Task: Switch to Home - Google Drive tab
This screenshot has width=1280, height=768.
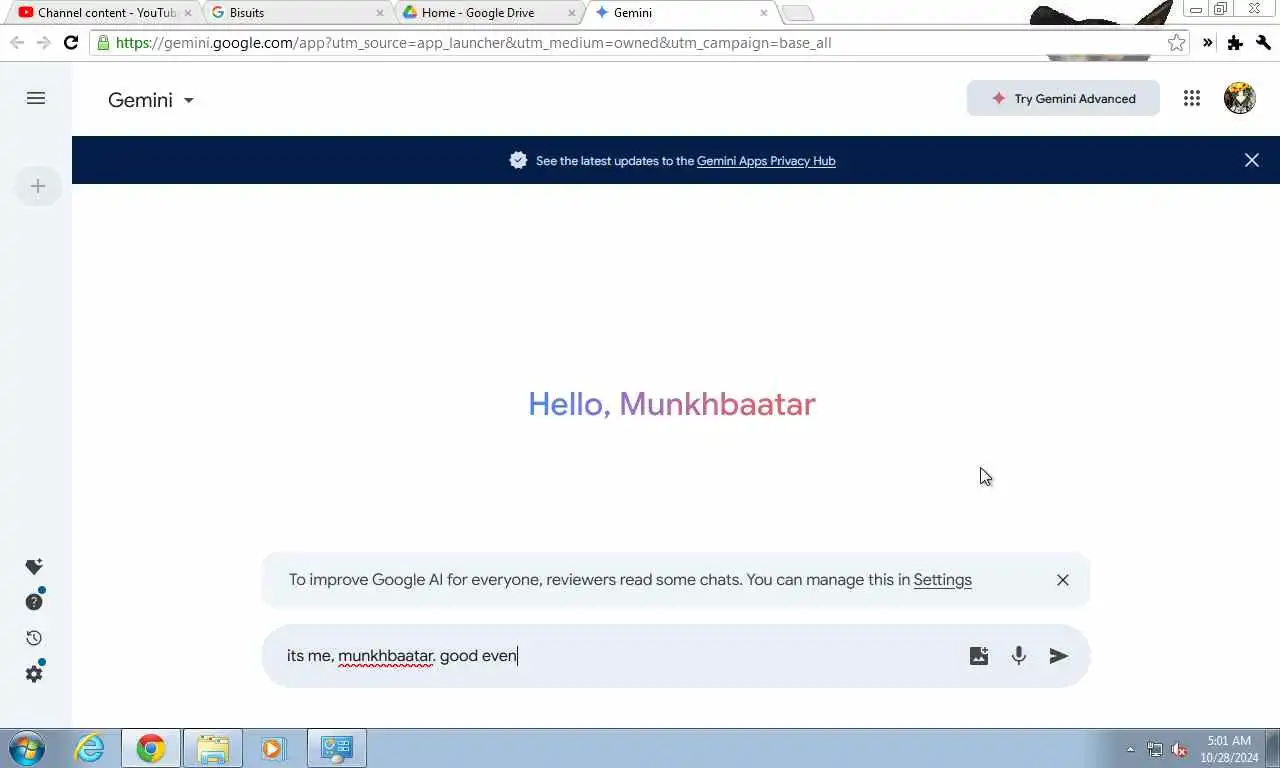Action: tap(488, 13)
